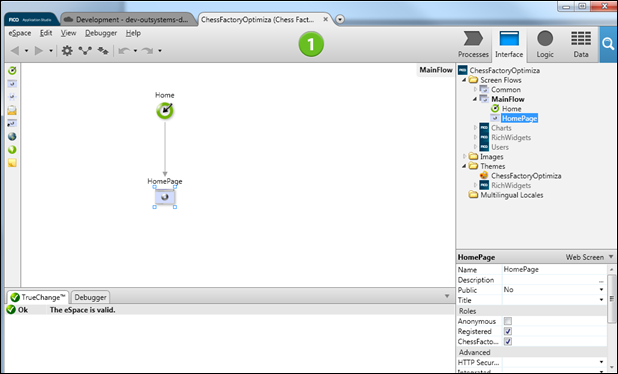Expand the Charts tree node
Image resolution: width=618 pixels, height=374 pixels.
point(475,128)
